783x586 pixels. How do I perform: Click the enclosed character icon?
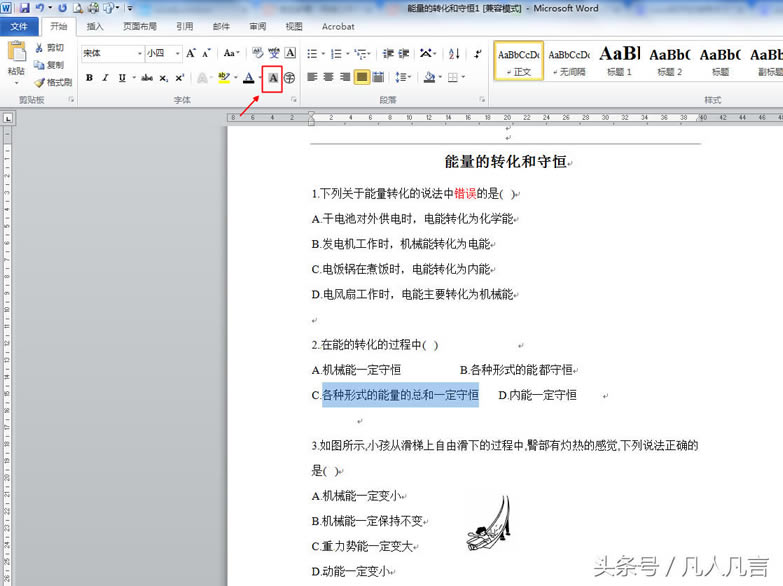(290, 78)
